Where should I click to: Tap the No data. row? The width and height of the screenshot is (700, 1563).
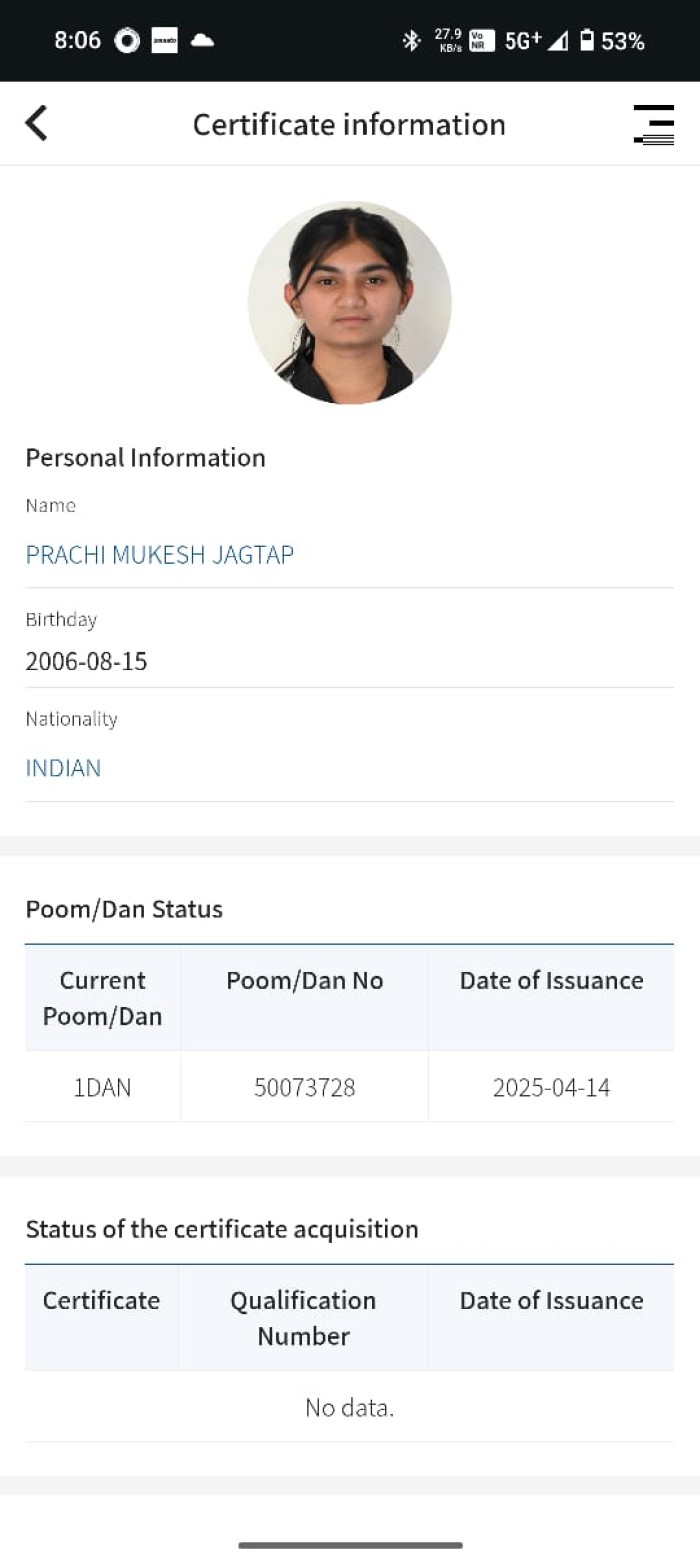(349, 1408)
